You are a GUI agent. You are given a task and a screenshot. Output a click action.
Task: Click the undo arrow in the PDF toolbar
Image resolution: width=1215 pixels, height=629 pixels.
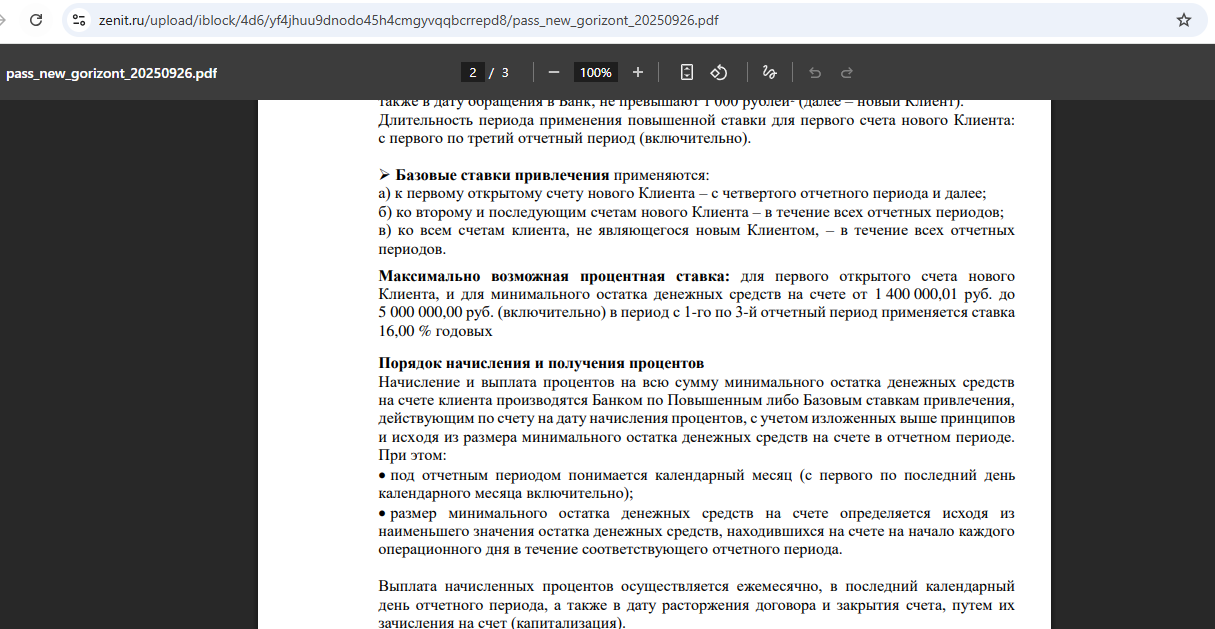click(x=815, y=72)
